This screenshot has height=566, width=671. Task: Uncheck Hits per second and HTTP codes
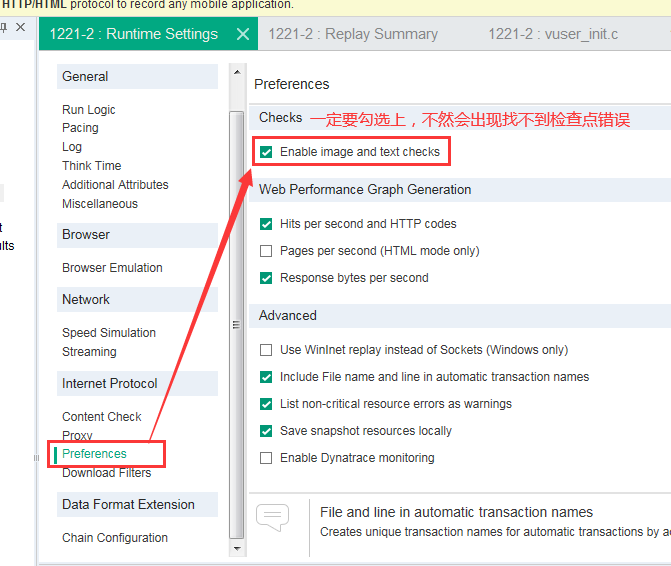pyautogui.click(x=266, y=224)
